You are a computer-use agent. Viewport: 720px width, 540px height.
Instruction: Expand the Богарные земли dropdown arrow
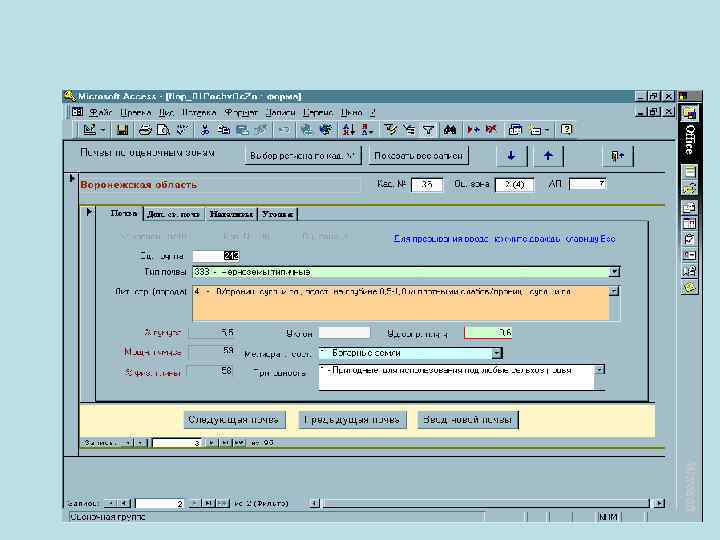coord(497,353)
